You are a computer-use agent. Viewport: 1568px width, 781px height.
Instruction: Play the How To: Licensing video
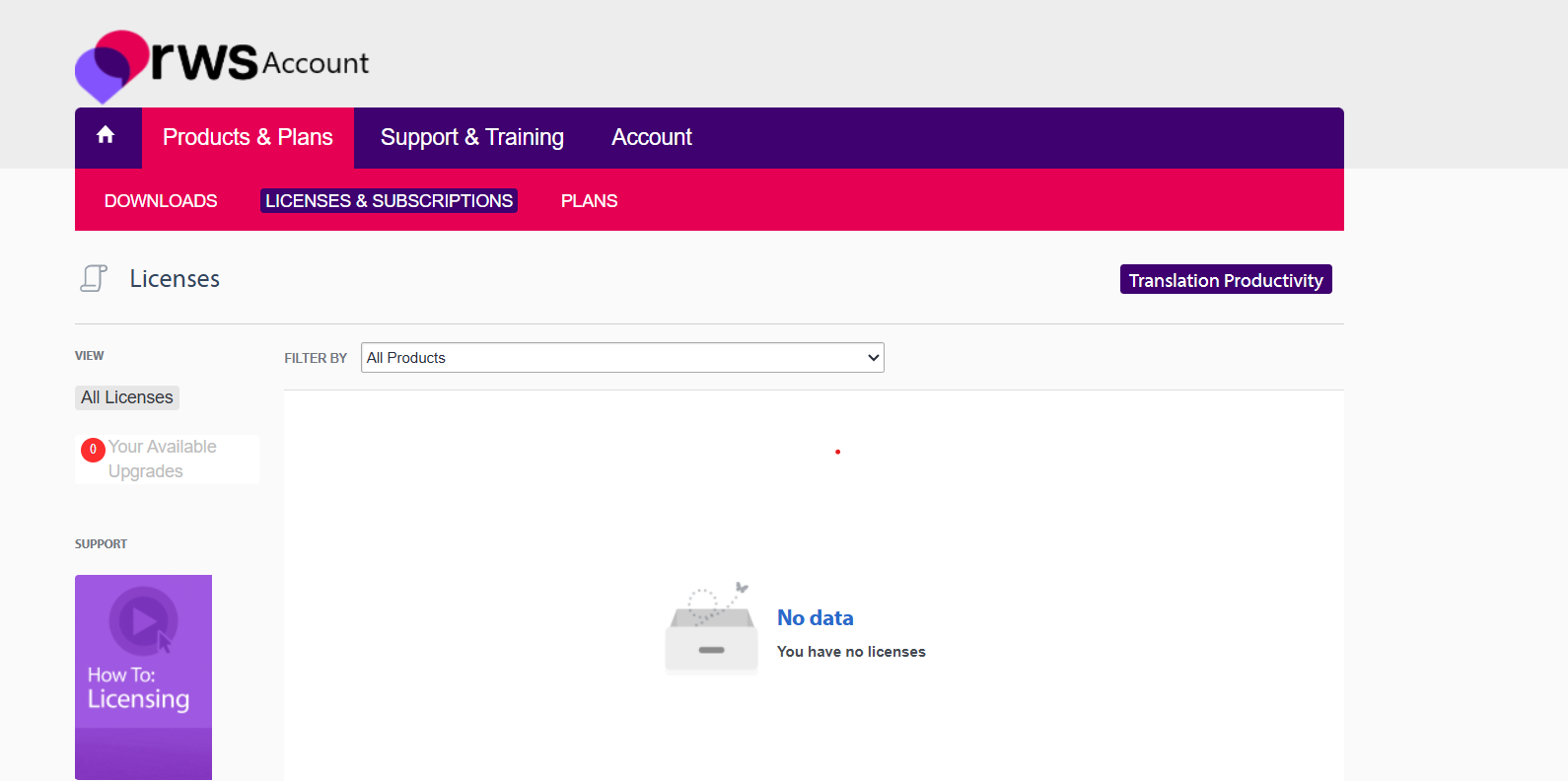[x=143, y=676]
